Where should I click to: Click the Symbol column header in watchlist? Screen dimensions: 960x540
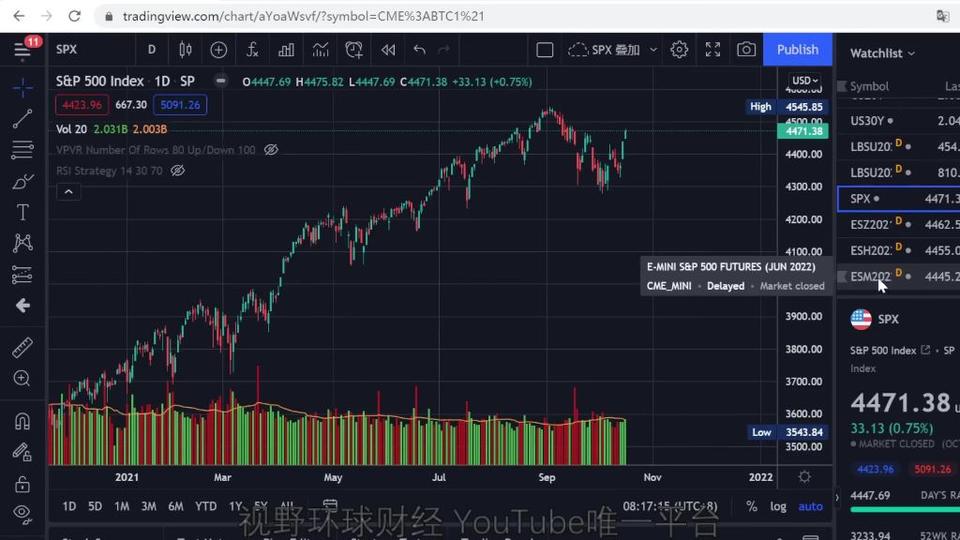coord(869,86)
